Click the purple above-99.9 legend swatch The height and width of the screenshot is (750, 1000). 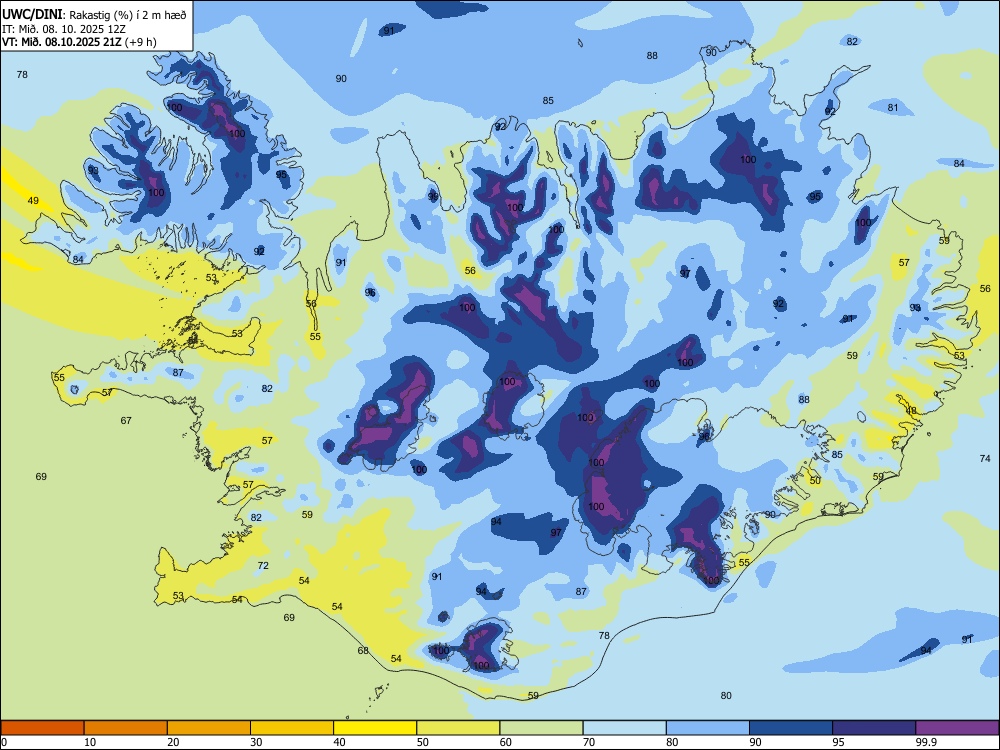coord(957,728)
